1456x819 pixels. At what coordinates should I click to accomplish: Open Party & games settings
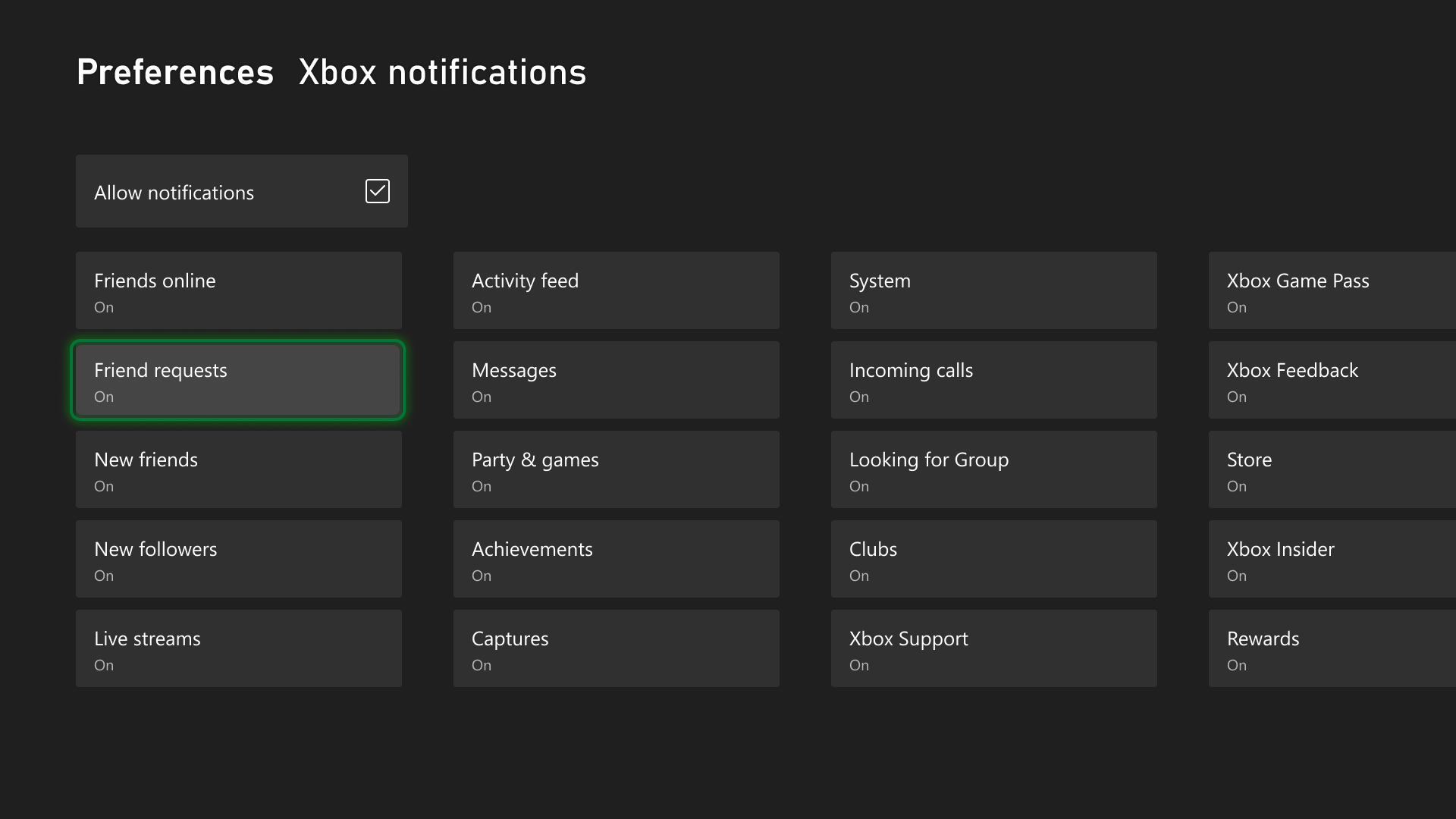pos(616,469)
